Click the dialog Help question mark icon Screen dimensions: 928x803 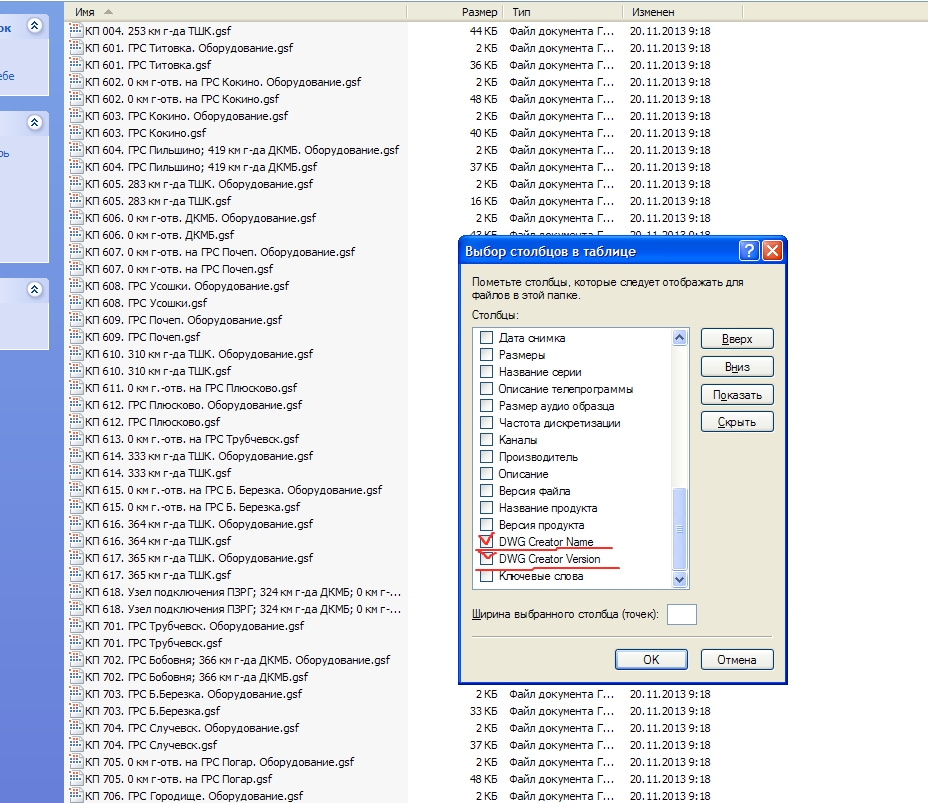pos(749,251)
